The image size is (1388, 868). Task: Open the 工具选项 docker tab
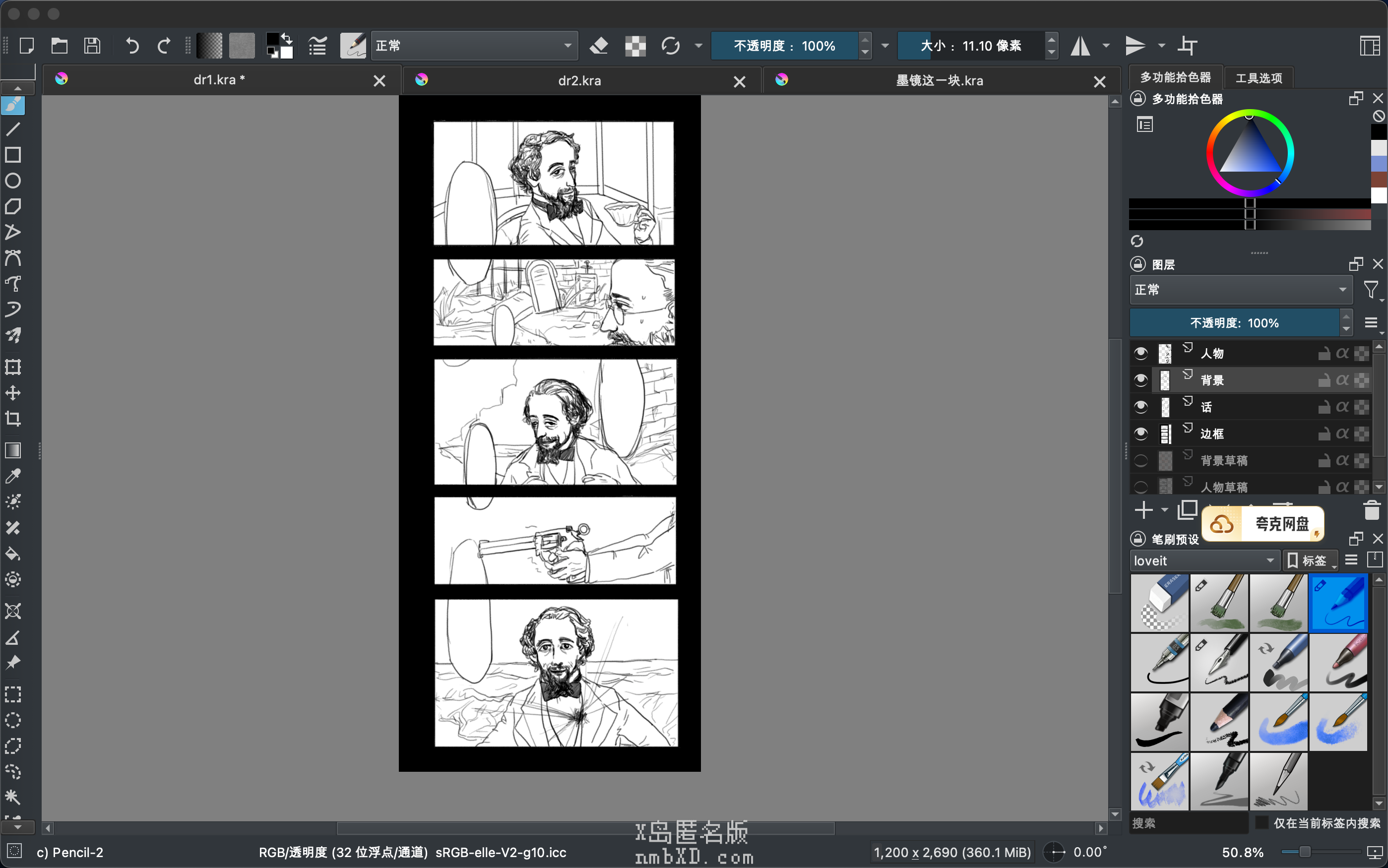[x=1258, y=78]
